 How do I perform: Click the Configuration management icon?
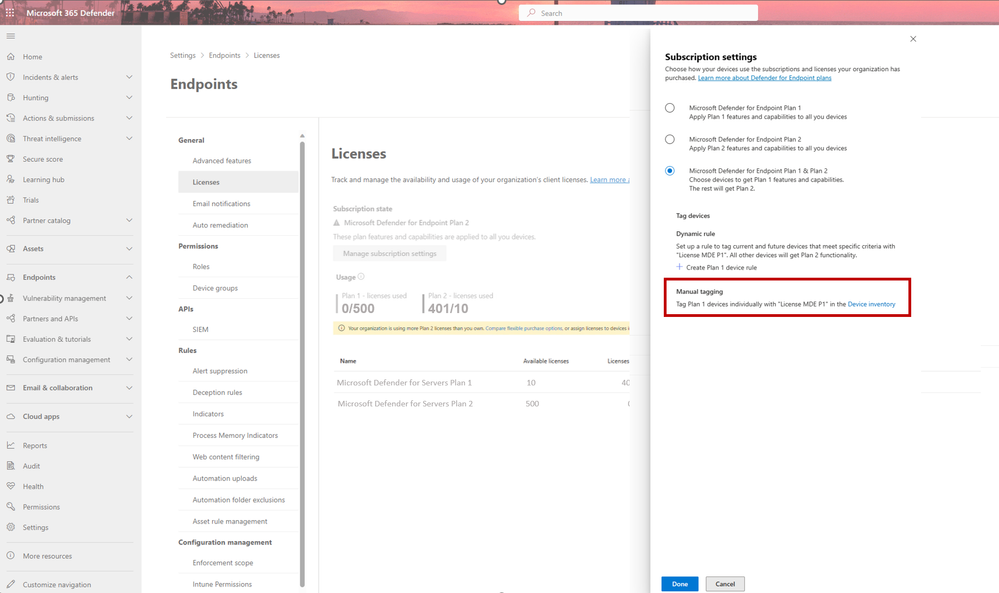point(11,359)
